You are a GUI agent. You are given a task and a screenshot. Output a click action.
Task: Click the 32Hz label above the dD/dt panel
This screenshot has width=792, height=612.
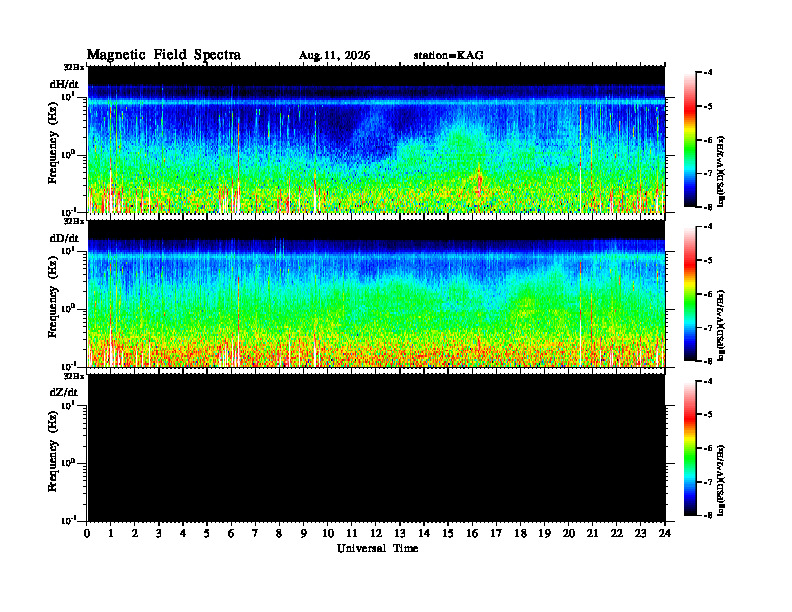point(74,221)
